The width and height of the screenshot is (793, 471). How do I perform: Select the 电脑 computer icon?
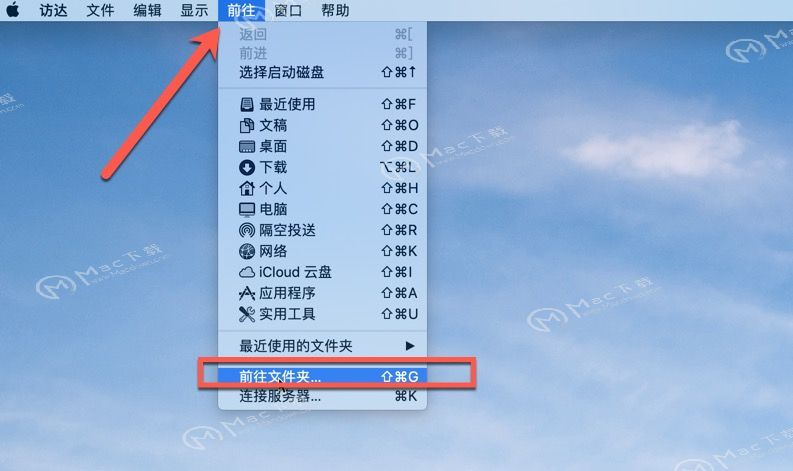tap(247, 209)
